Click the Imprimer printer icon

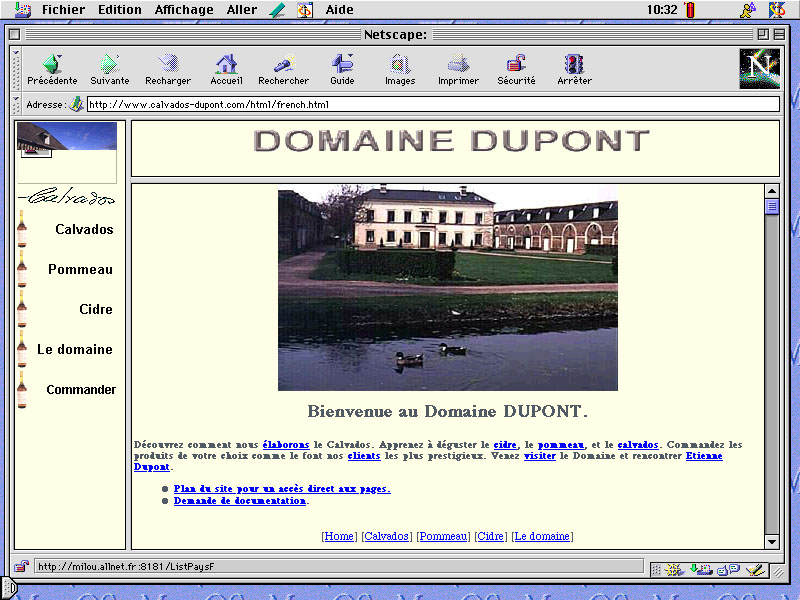click(x=458, y=64)
